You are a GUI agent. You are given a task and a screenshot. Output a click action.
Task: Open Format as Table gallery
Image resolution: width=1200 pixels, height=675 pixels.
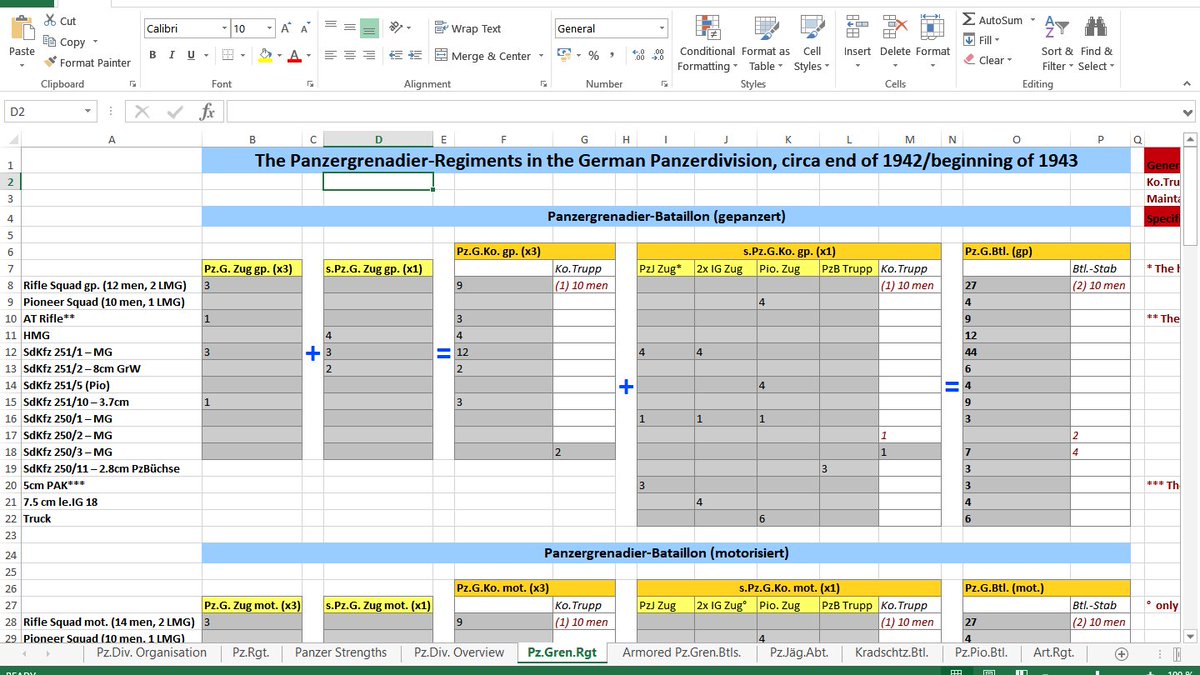tap(768, 45)
